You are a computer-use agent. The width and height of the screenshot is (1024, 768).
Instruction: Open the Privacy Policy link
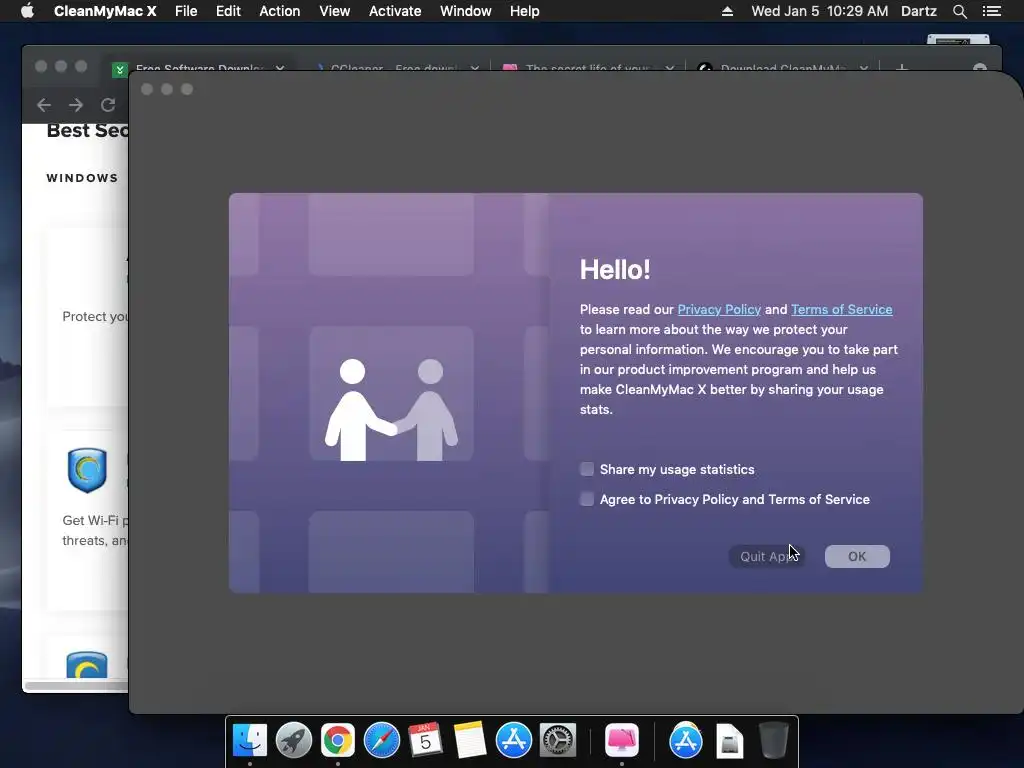click(719, 310)
